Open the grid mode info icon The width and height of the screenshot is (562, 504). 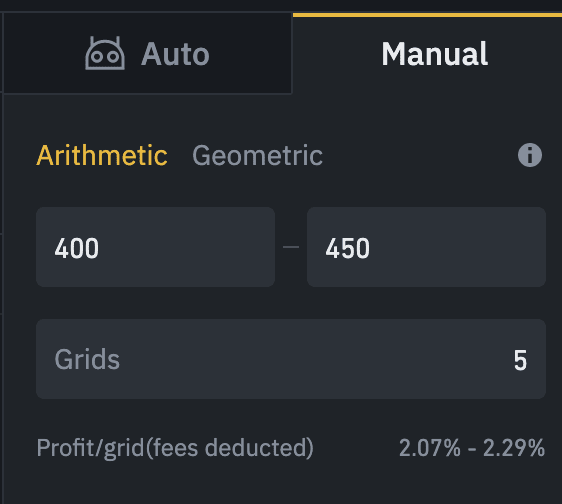click(530, 155)
